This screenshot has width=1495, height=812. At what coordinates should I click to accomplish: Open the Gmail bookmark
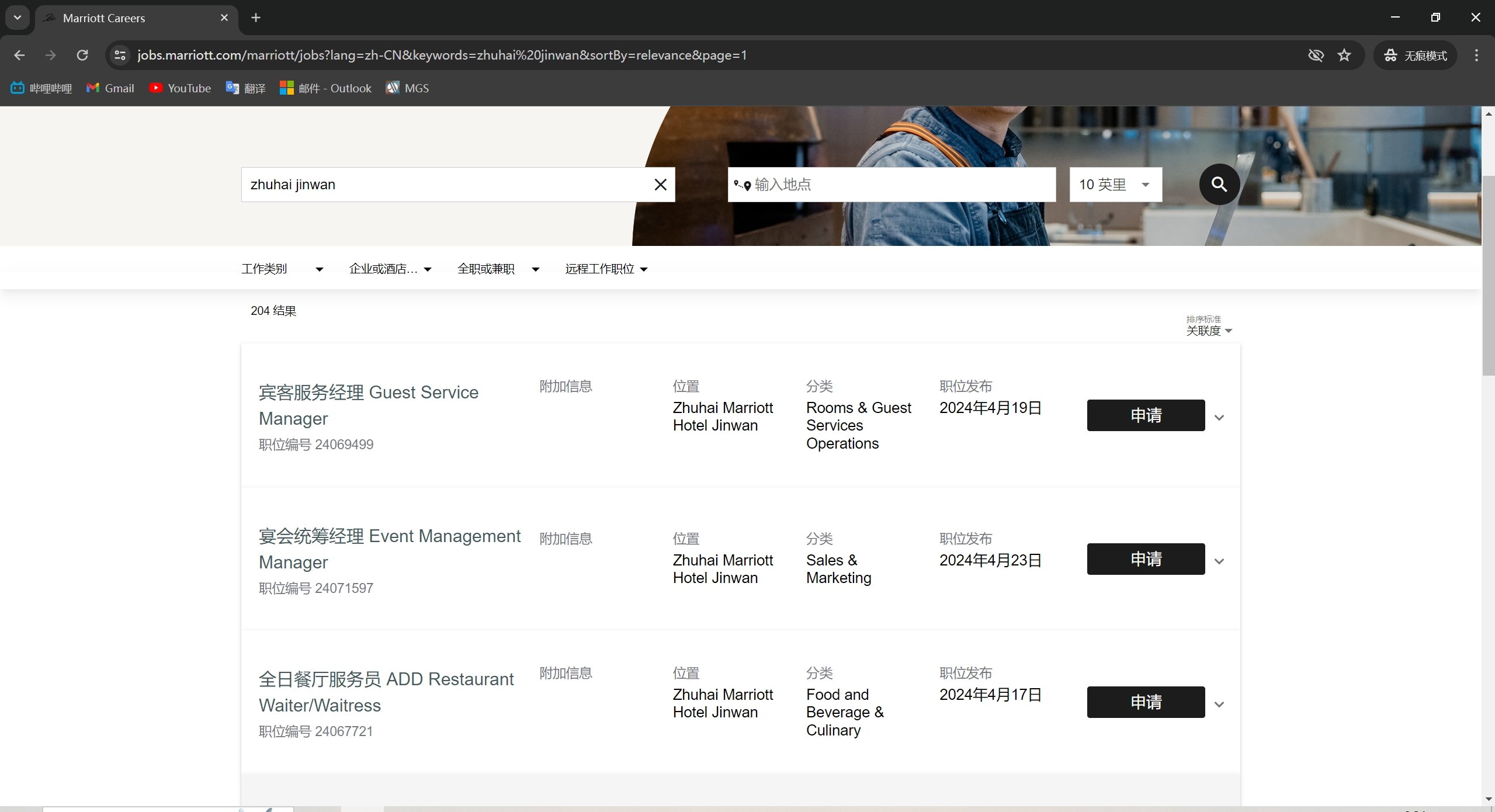(110, 88)
